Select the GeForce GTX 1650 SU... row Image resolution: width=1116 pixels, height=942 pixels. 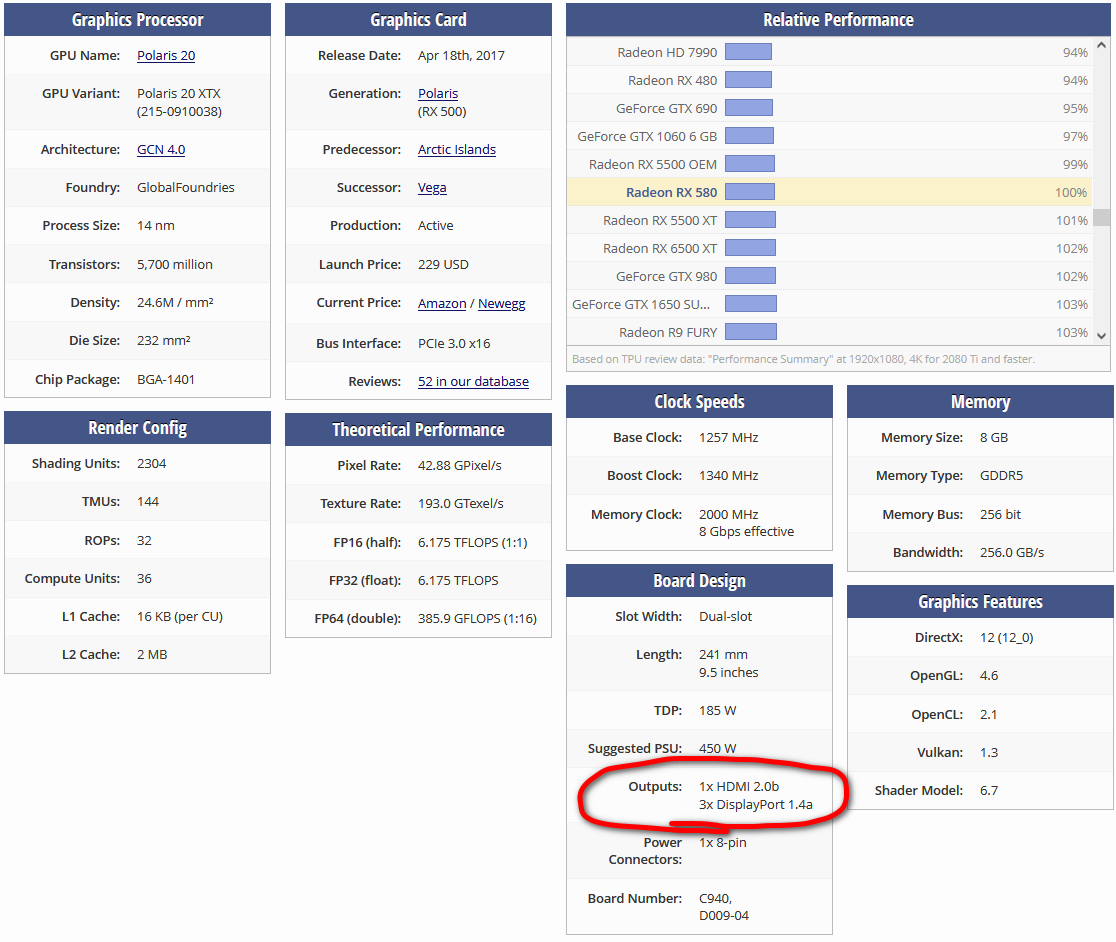[829, 304]
